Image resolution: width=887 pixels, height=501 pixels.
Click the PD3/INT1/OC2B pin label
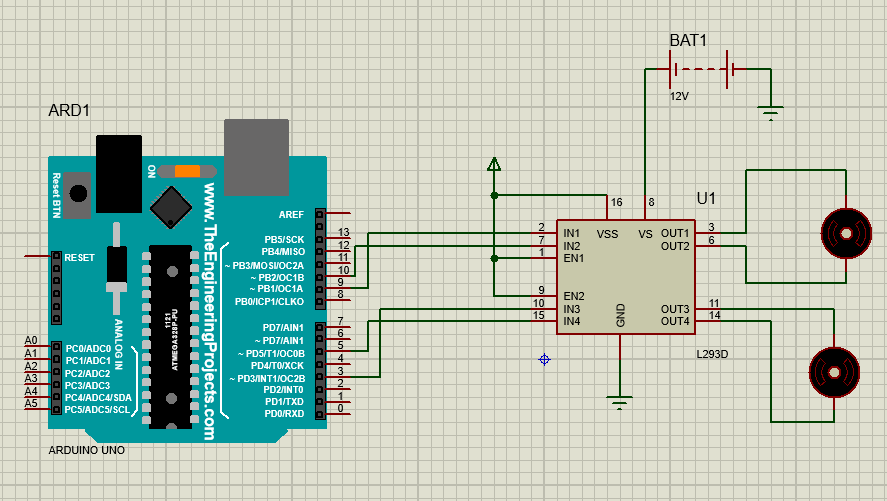click(267, 378)
